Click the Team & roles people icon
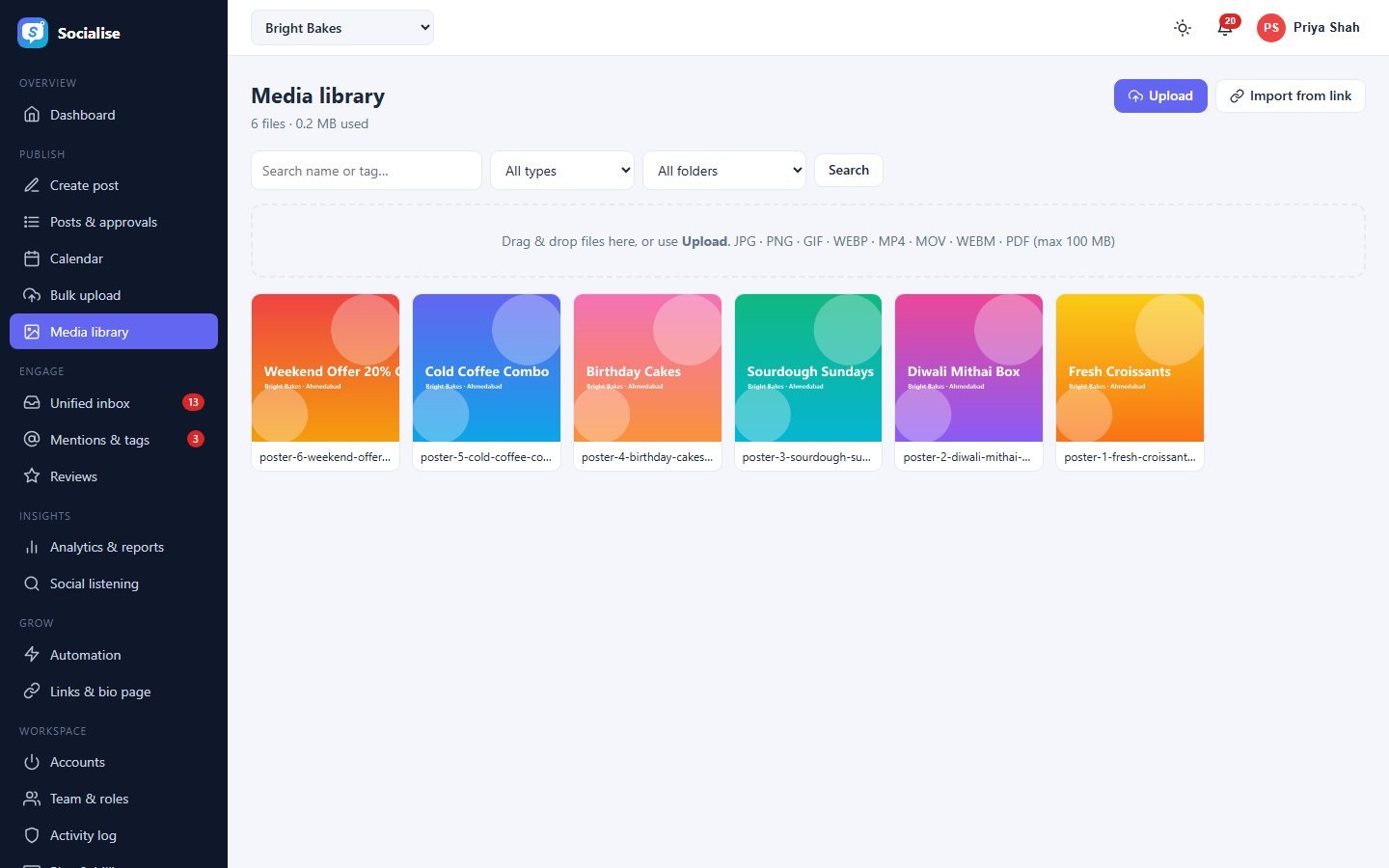The height and width of the screenshot is (868, 1389). pos(32,799)
